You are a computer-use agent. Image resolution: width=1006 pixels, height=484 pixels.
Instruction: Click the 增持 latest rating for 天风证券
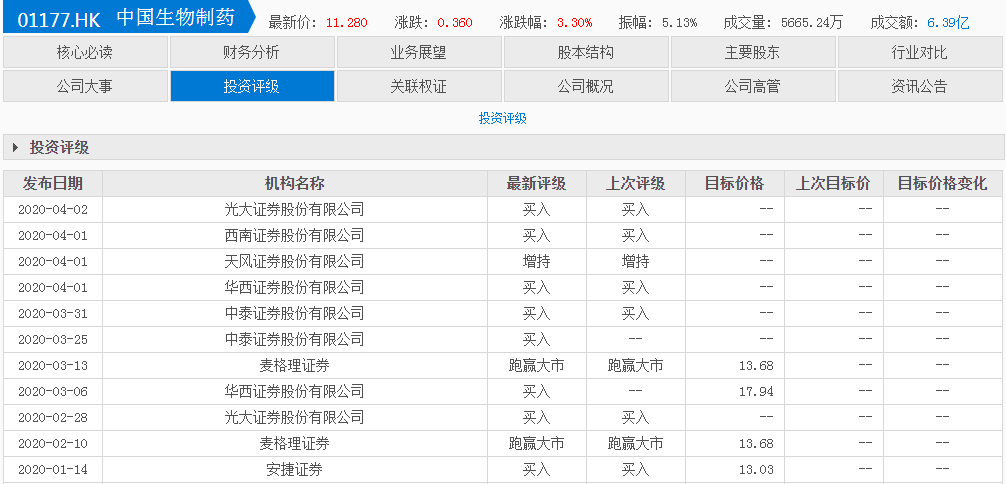pos(536,261)
